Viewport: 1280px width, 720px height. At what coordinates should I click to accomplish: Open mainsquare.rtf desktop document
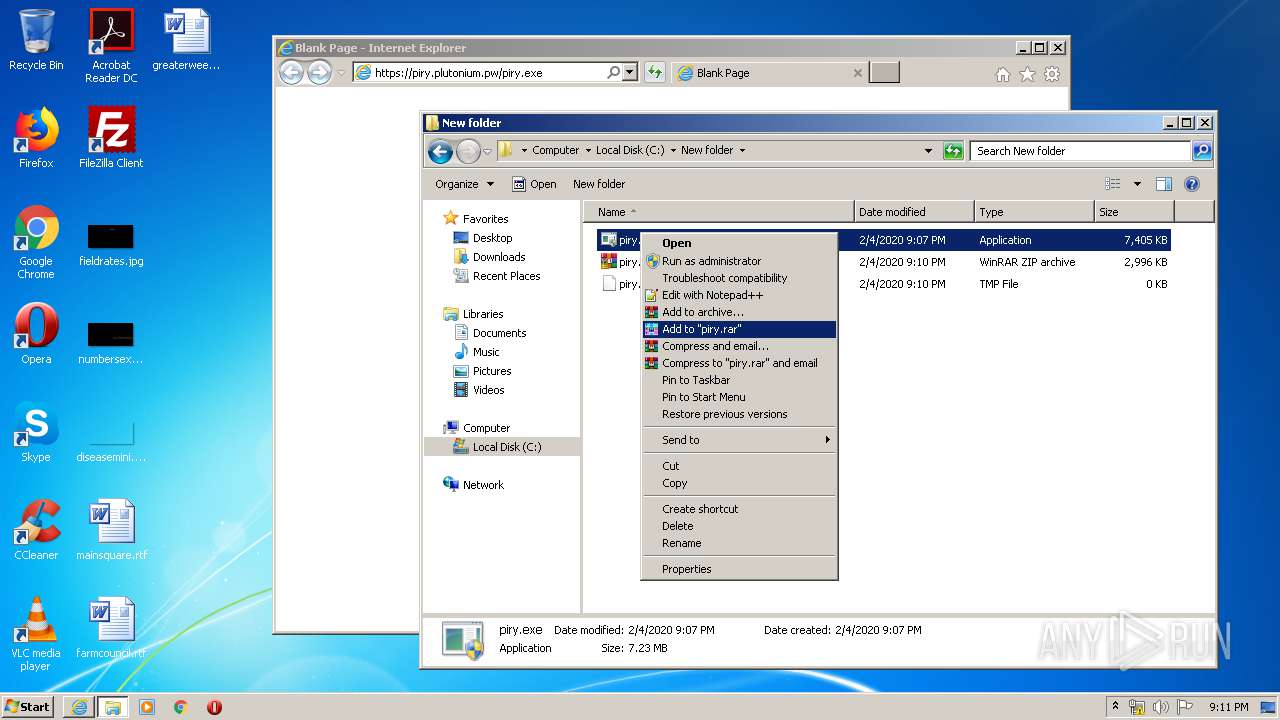point(111,530)
